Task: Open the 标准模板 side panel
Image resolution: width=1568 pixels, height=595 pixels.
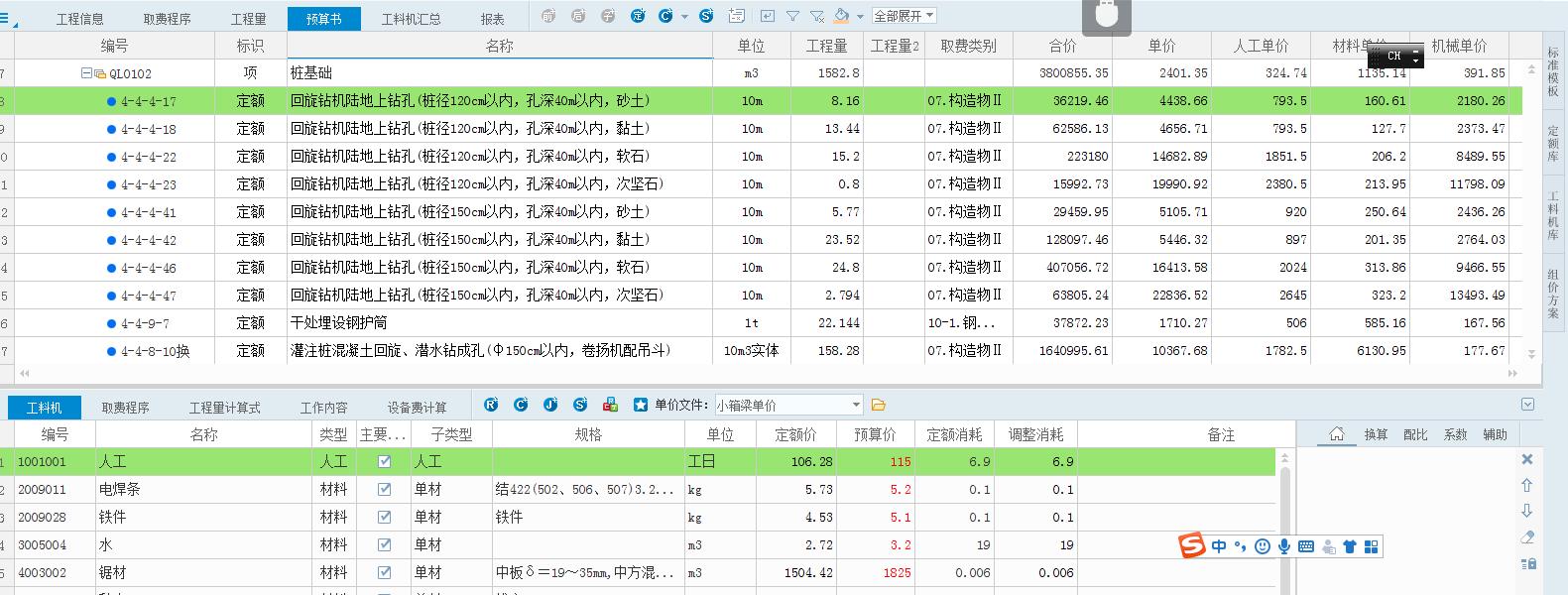Action: (1553, 71)
